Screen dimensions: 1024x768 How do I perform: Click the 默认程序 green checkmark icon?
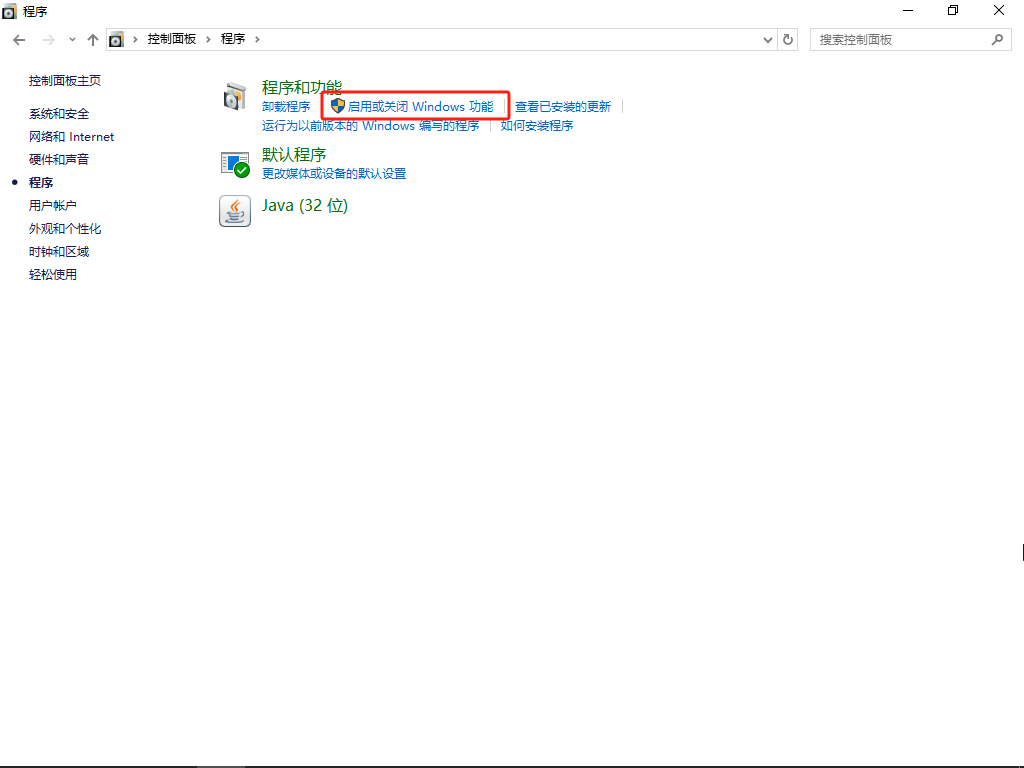pyautogui.click(x=234, y=163)
